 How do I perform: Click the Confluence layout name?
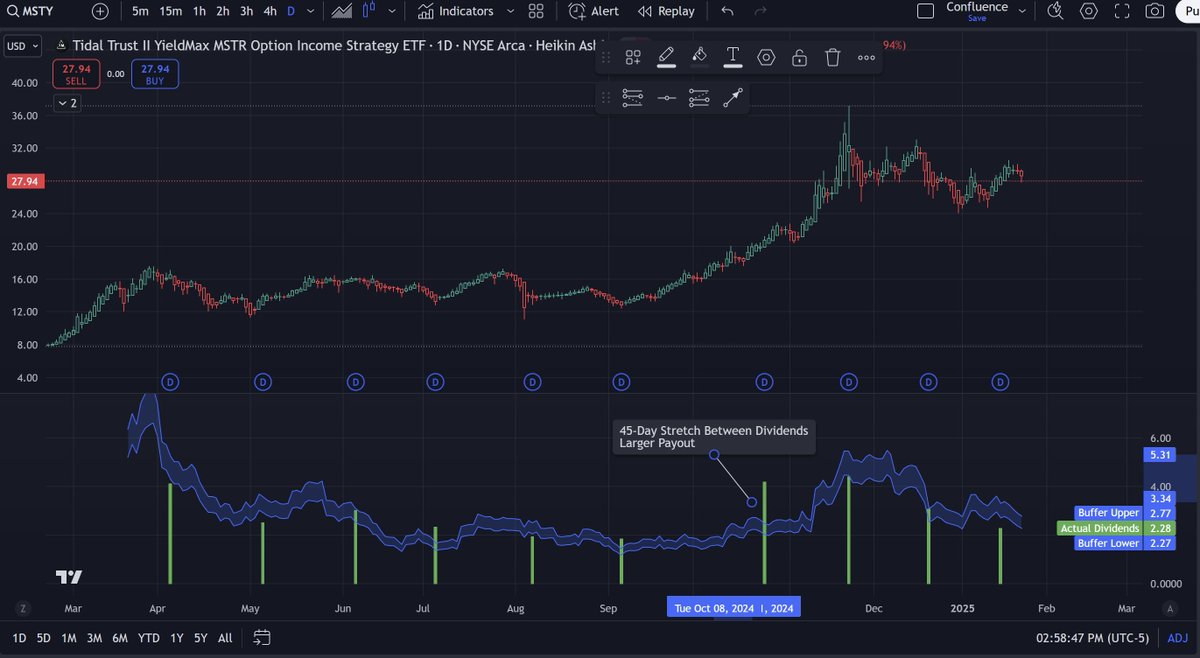point(977,7)
